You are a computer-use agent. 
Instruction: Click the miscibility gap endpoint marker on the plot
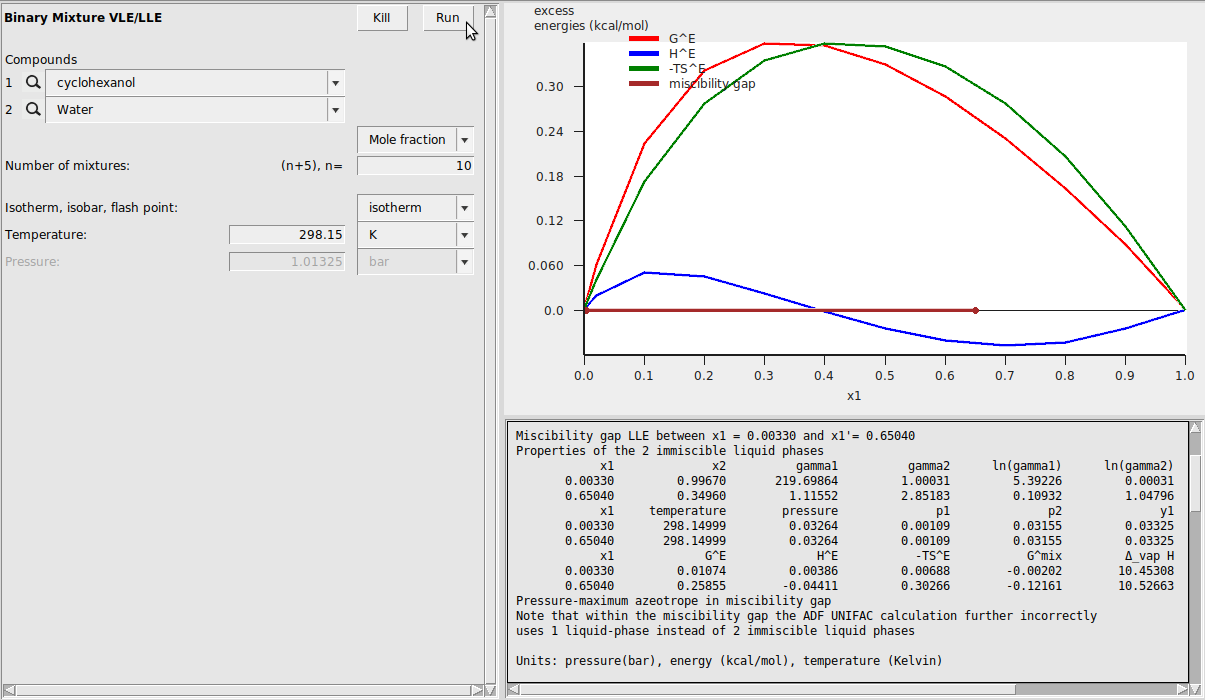click(x=975, y=311)
